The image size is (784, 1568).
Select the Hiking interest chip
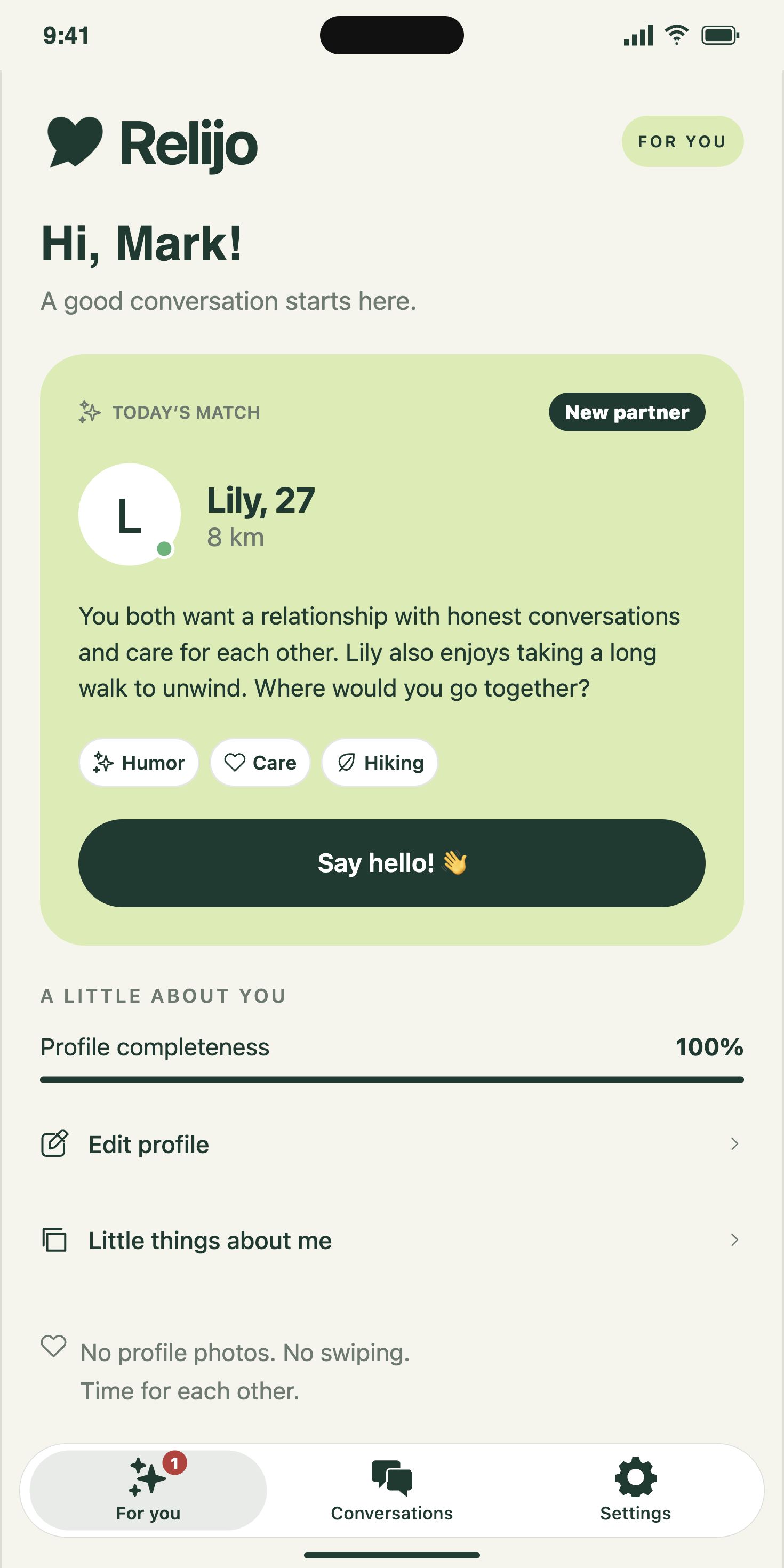point(380,762)
